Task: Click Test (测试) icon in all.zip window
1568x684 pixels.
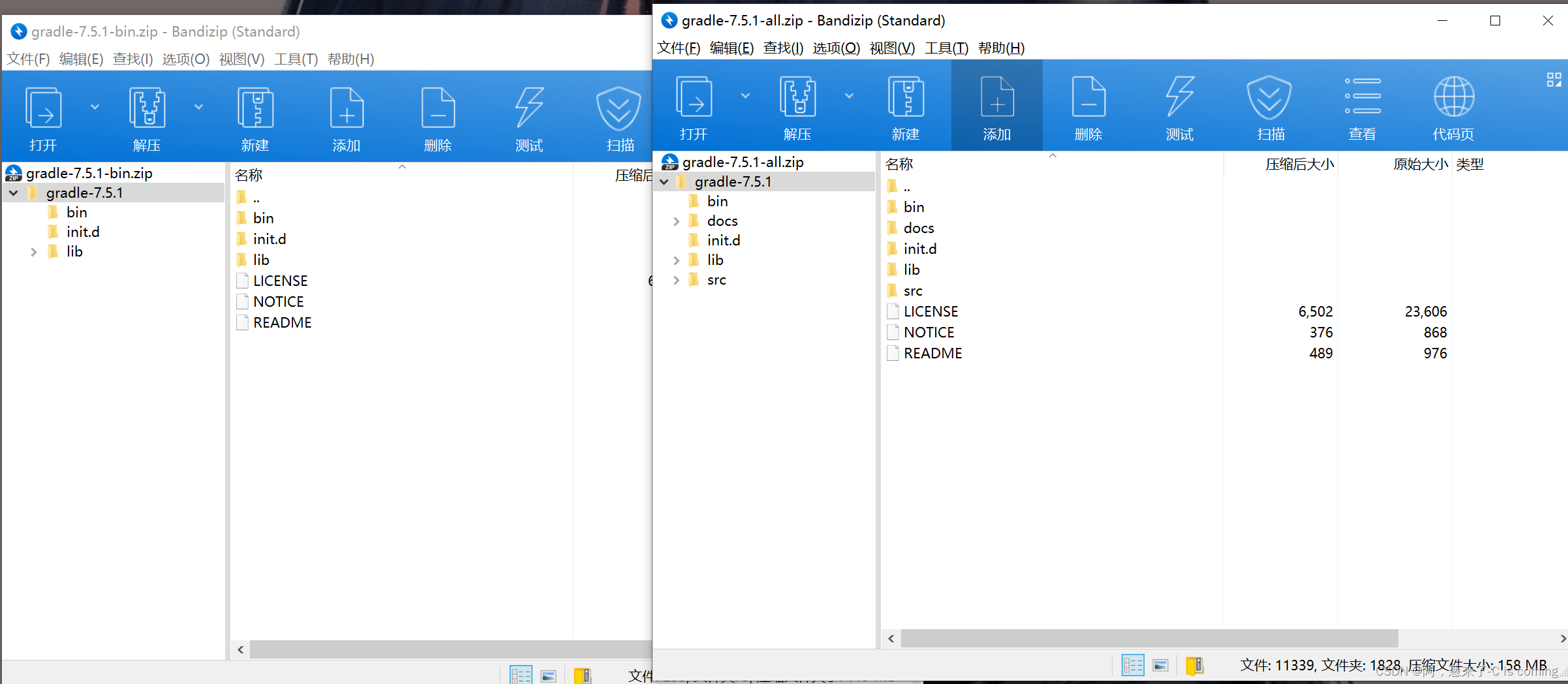Action: pos(1180,97)
